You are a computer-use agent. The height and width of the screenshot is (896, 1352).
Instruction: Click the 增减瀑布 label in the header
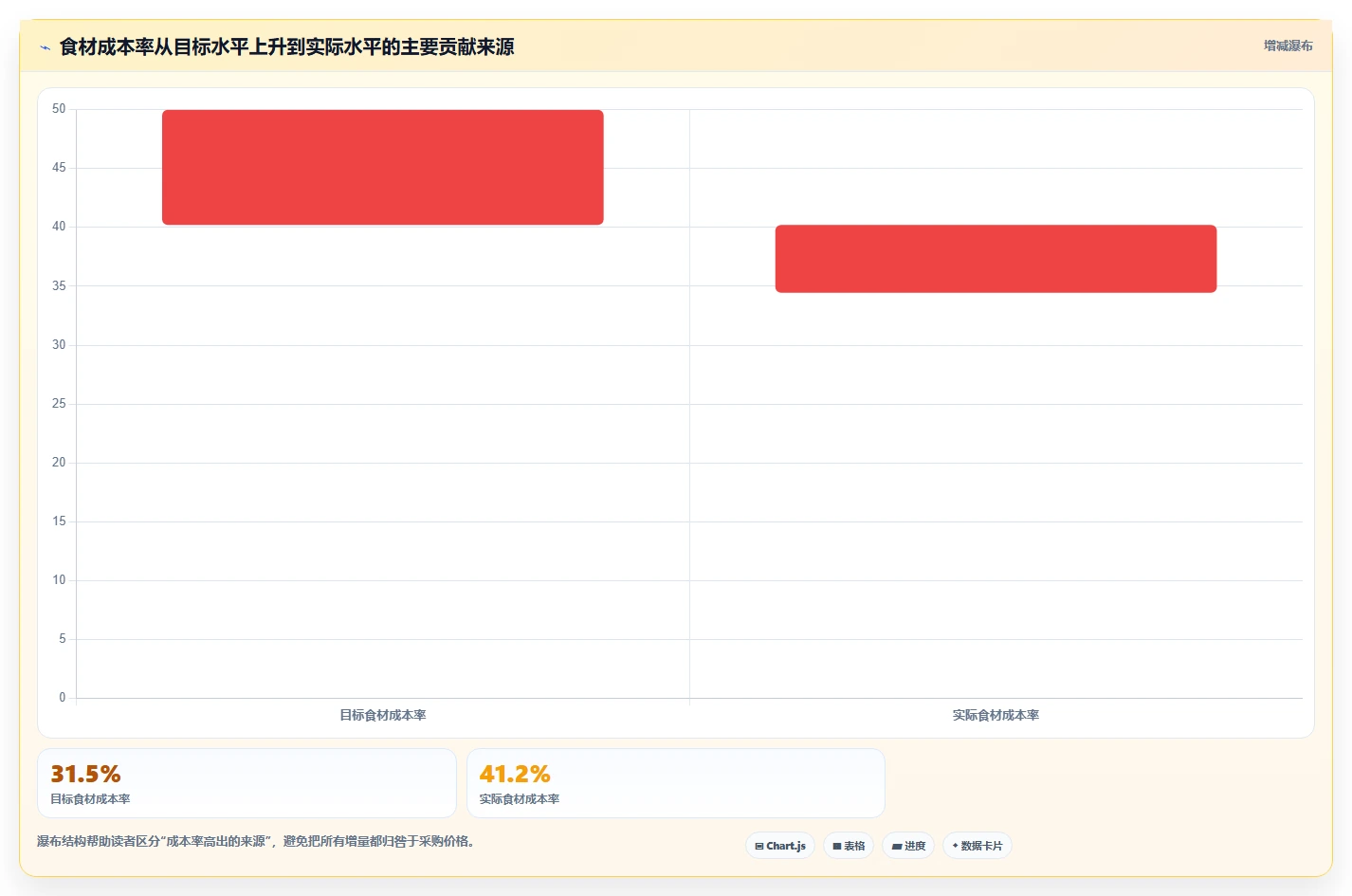1288,46
